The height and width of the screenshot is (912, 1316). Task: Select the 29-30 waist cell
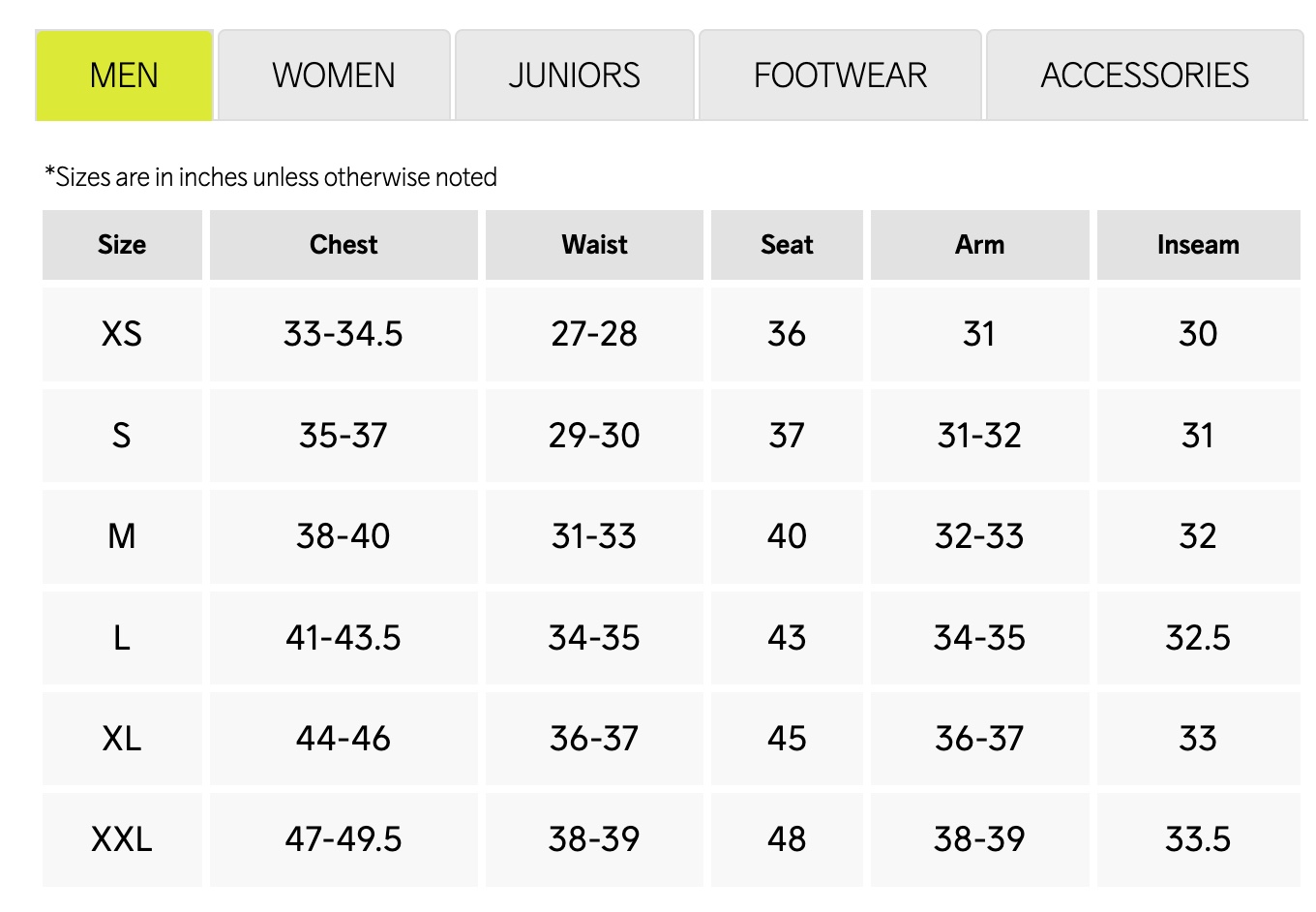[594, 436]
